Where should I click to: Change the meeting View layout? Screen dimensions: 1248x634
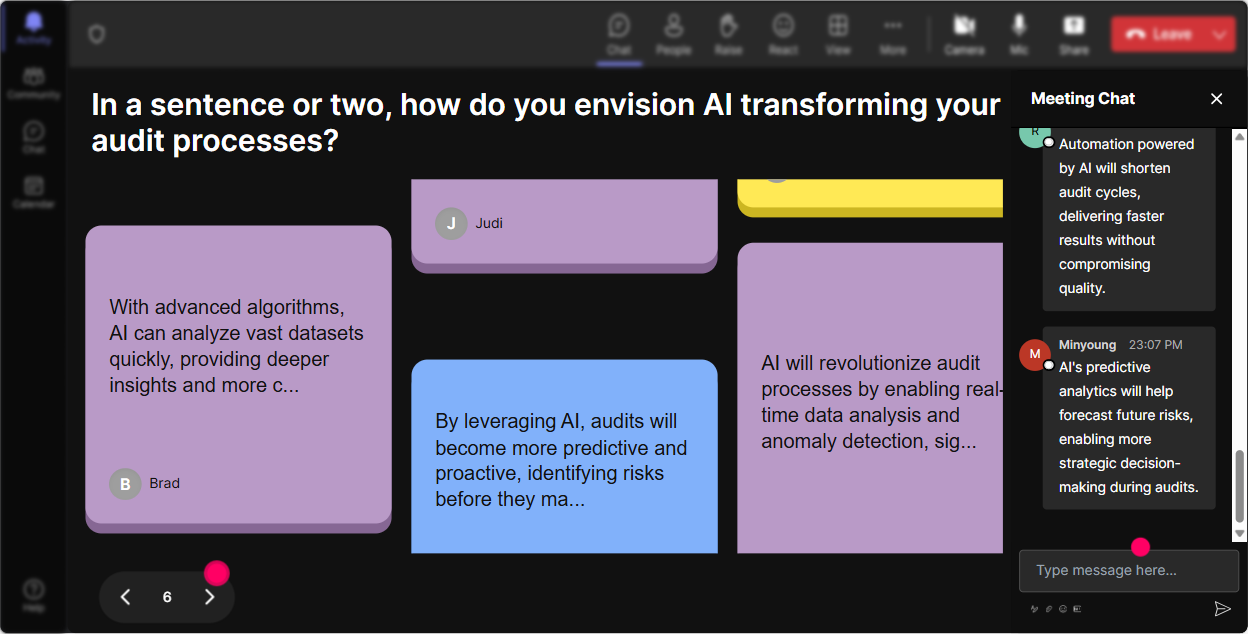coord(838,34)
